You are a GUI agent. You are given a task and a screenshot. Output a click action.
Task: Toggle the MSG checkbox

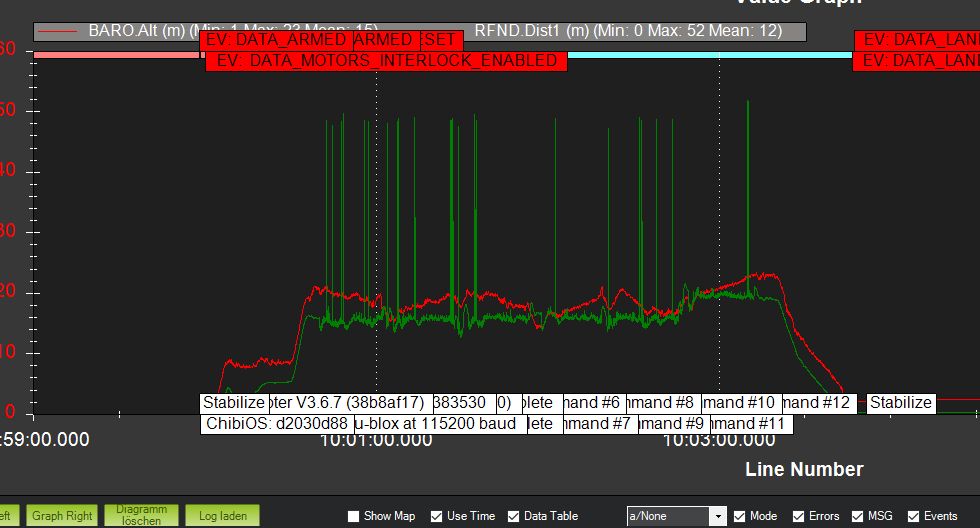858,516
